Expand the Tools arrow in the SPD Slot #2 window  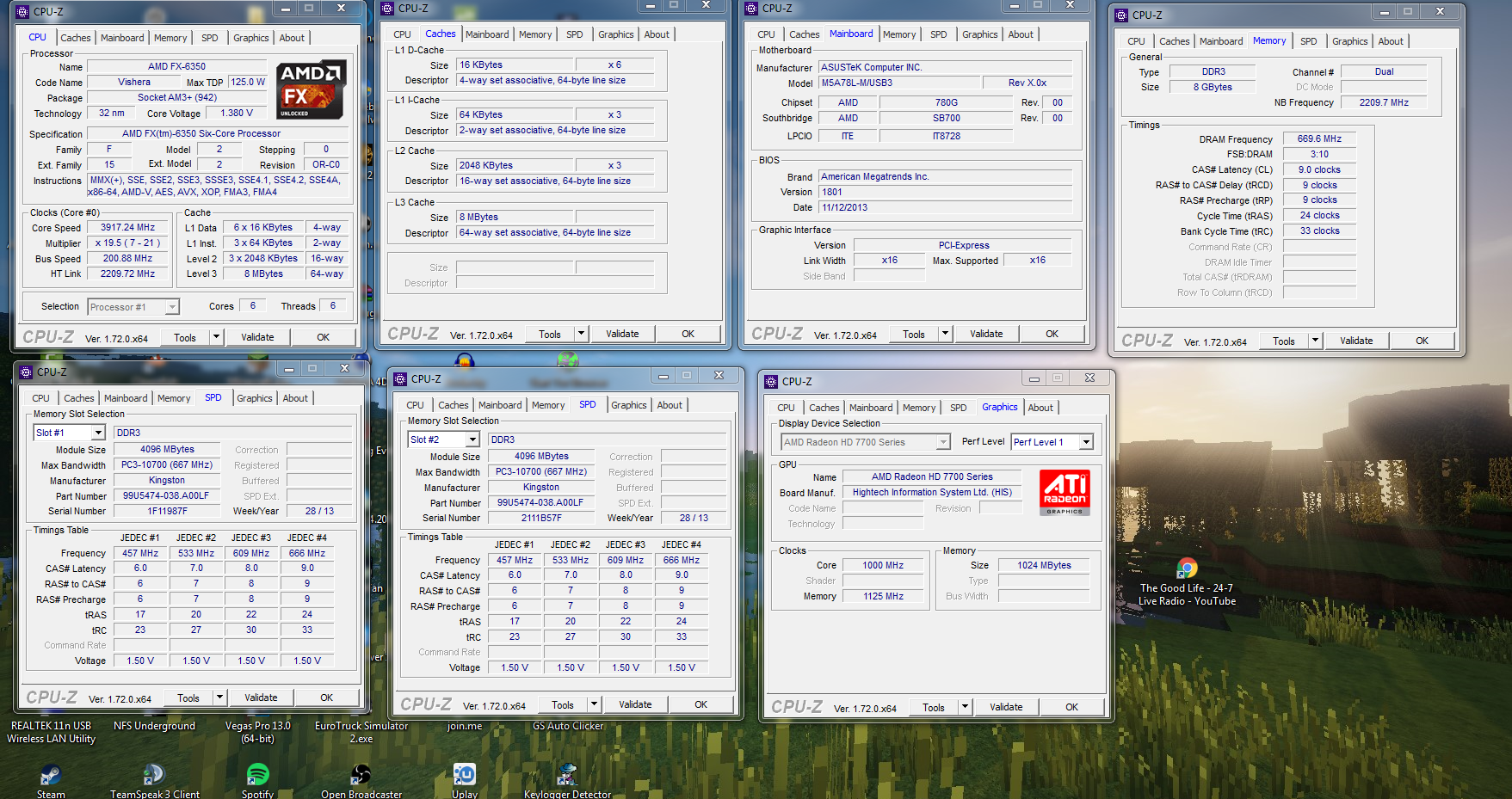(594, 704)
